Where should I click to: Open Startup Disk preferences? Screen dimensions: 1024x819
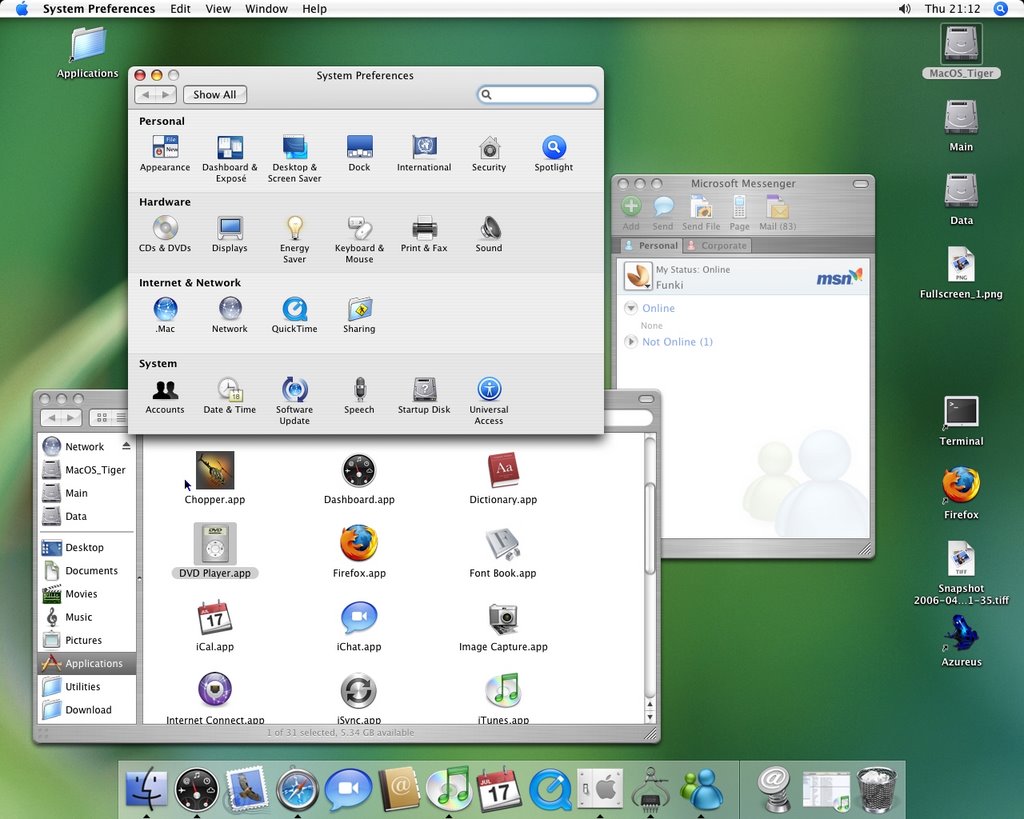pyautogui.click(x=424, y=396)
